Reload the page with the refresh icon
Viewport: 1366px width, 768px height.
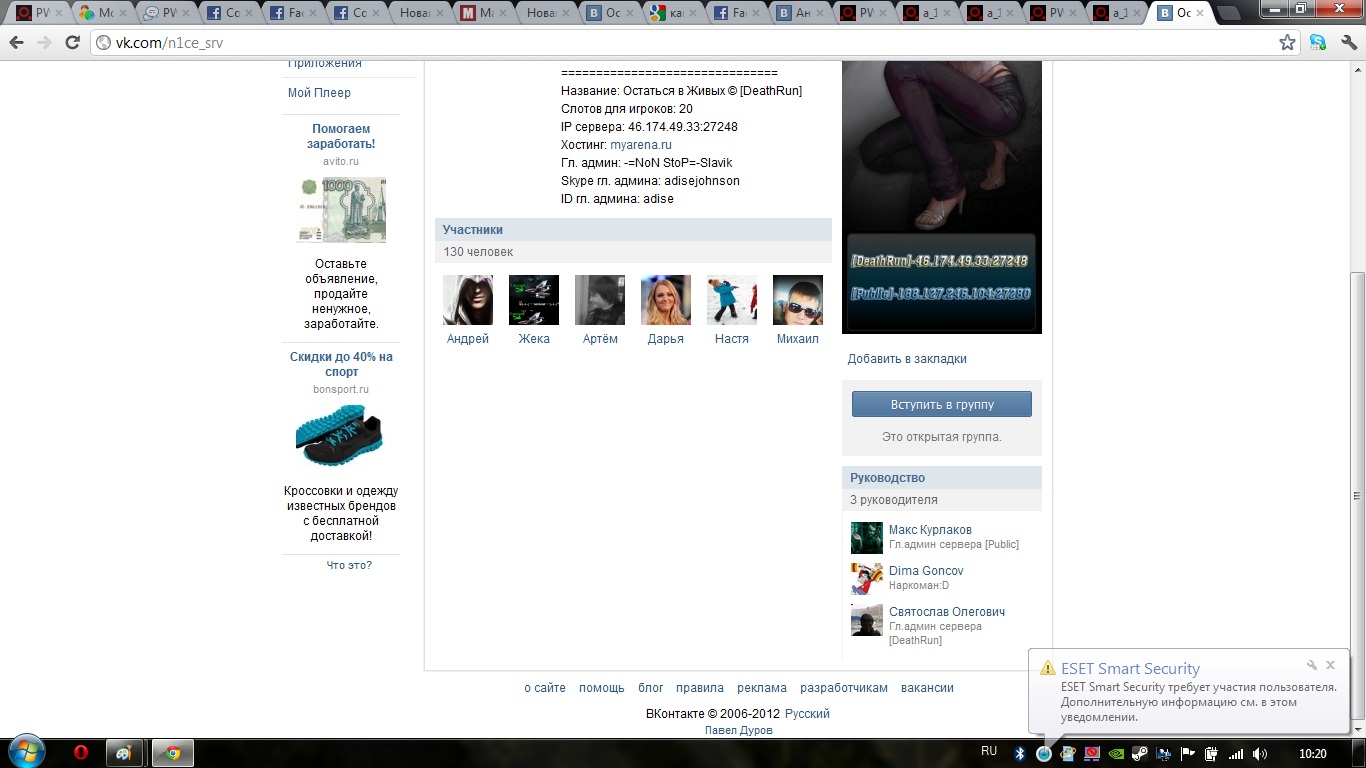coord(72,43)
